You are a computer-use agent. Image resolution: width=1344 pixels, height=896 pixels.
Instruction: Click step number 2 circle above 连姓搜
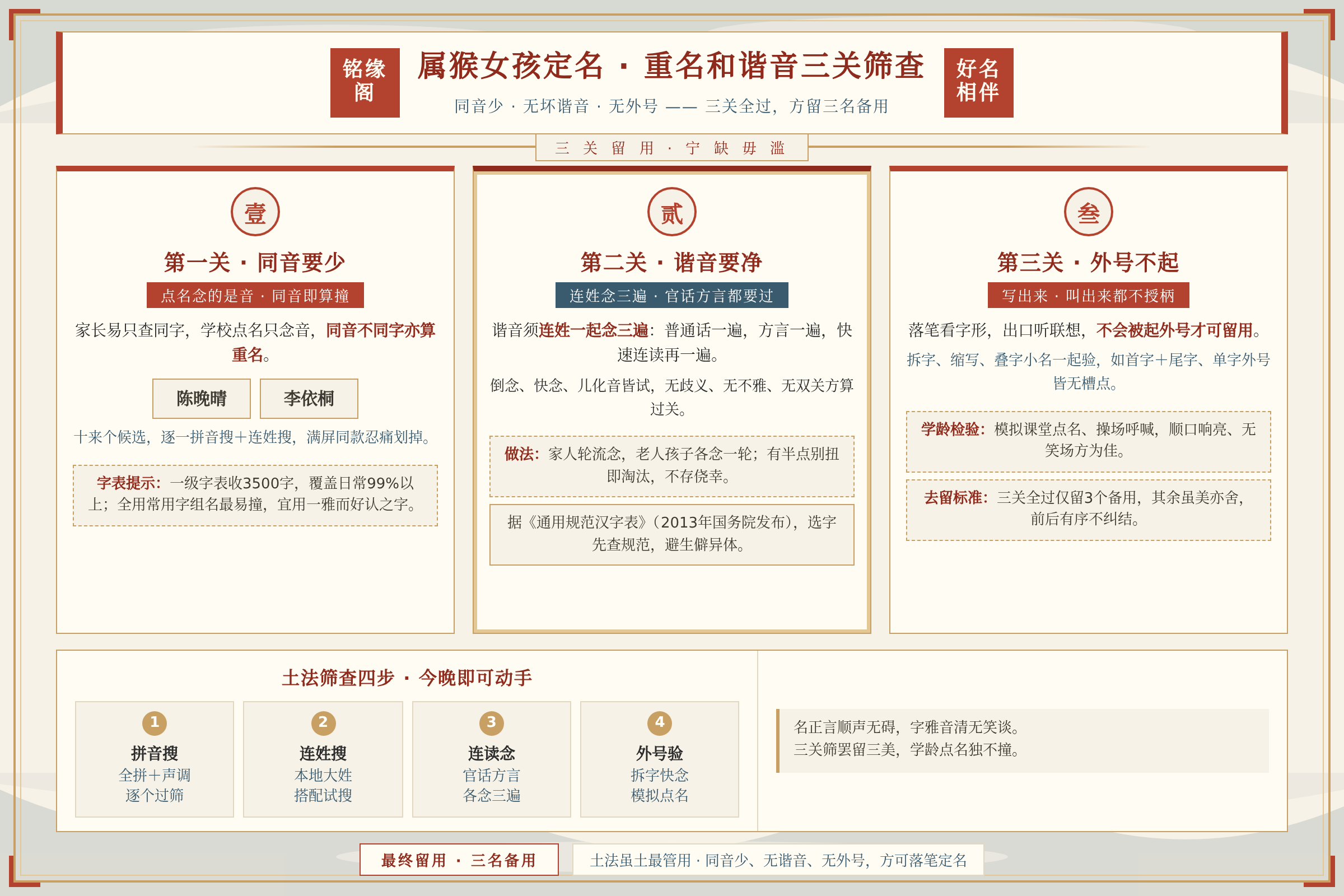323,723
